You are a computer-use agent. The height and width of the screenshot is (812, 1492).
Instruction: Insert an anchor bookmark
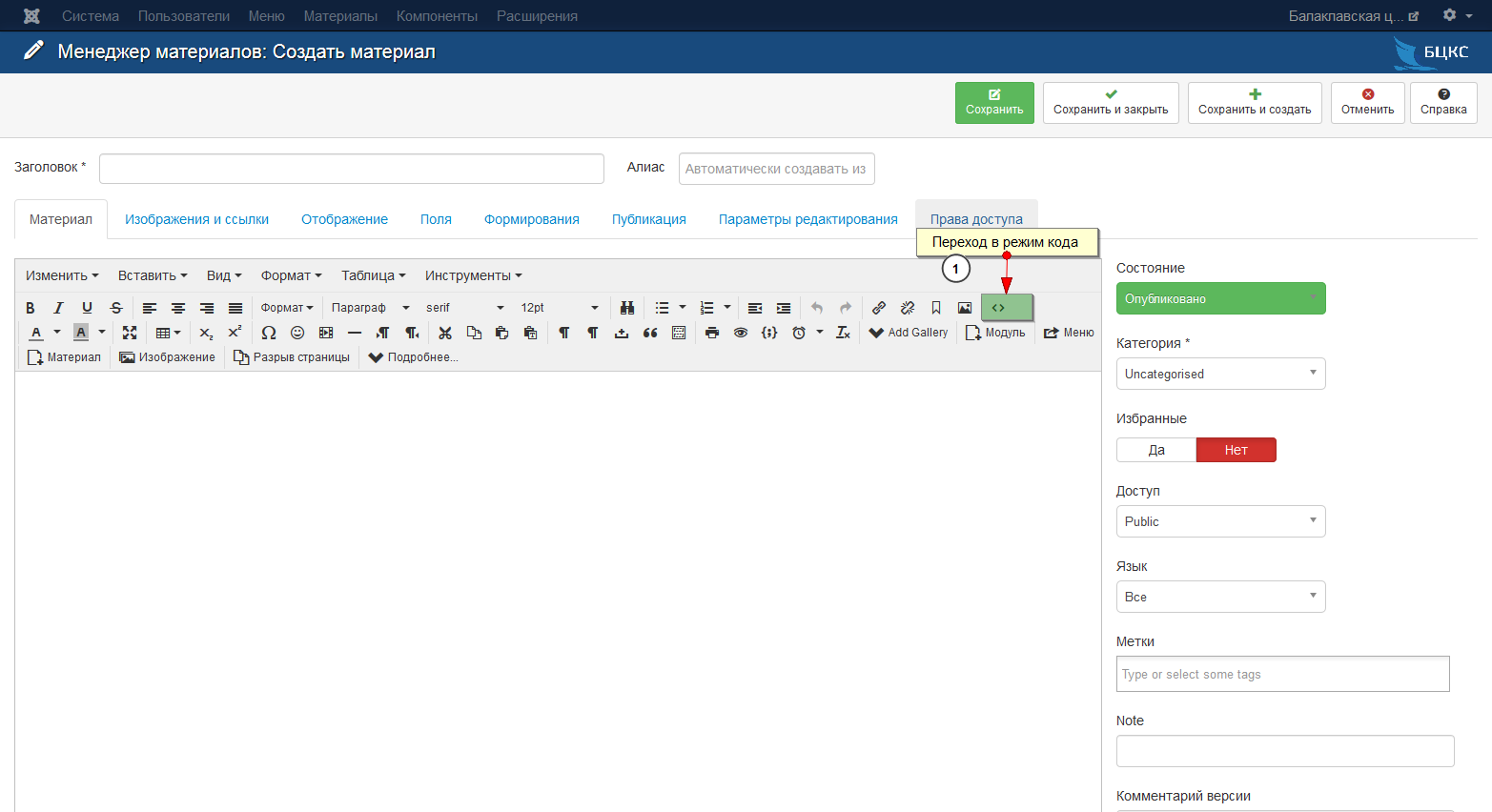[936, 308]
